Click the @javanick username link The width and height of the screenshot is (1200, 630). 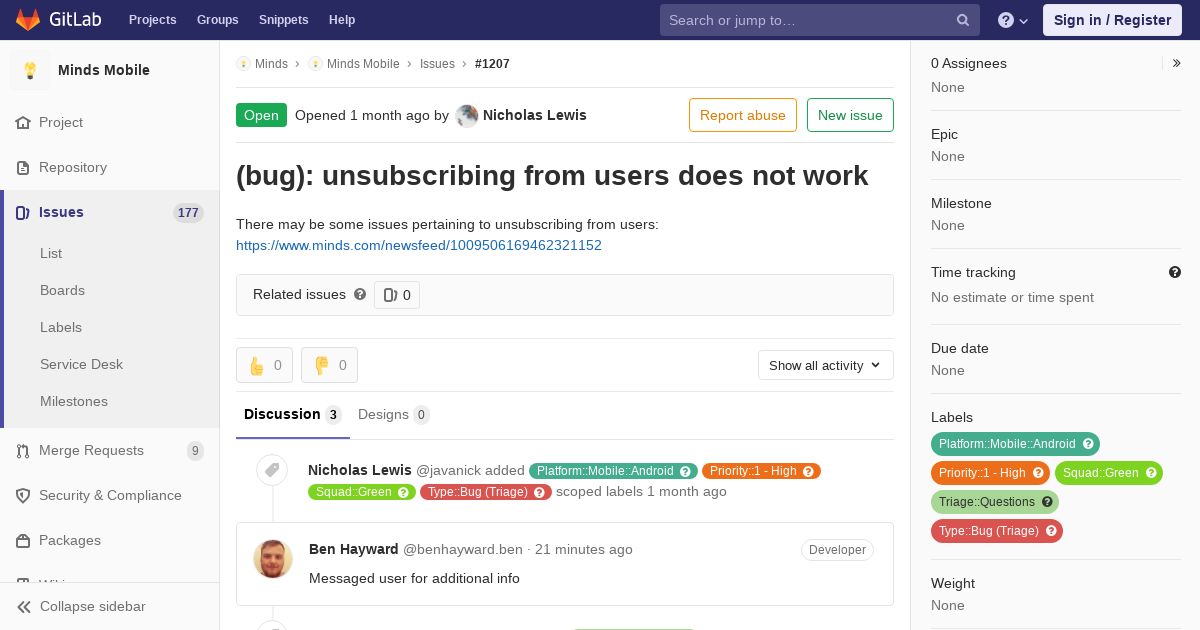coord(449,470)
